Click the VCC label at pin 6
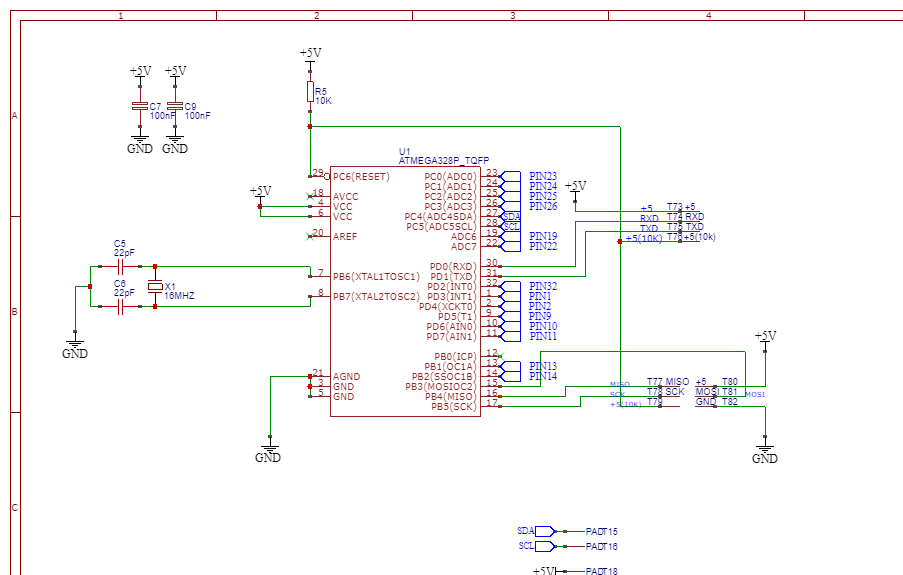 coord(343,217)
